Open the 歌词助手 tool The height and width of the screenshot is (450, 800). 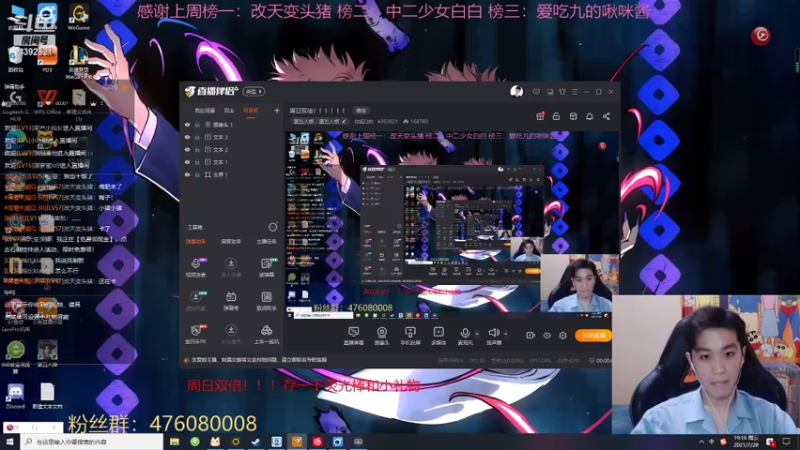tap(266, 301)
